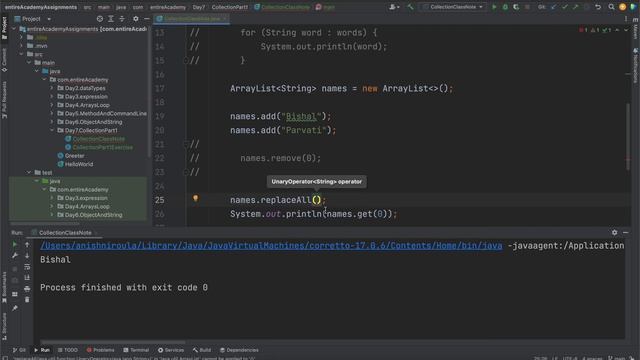The height and width of the screenshot is (360, 640).
Task: Collapse the src folder
Action: click(21, 54)
